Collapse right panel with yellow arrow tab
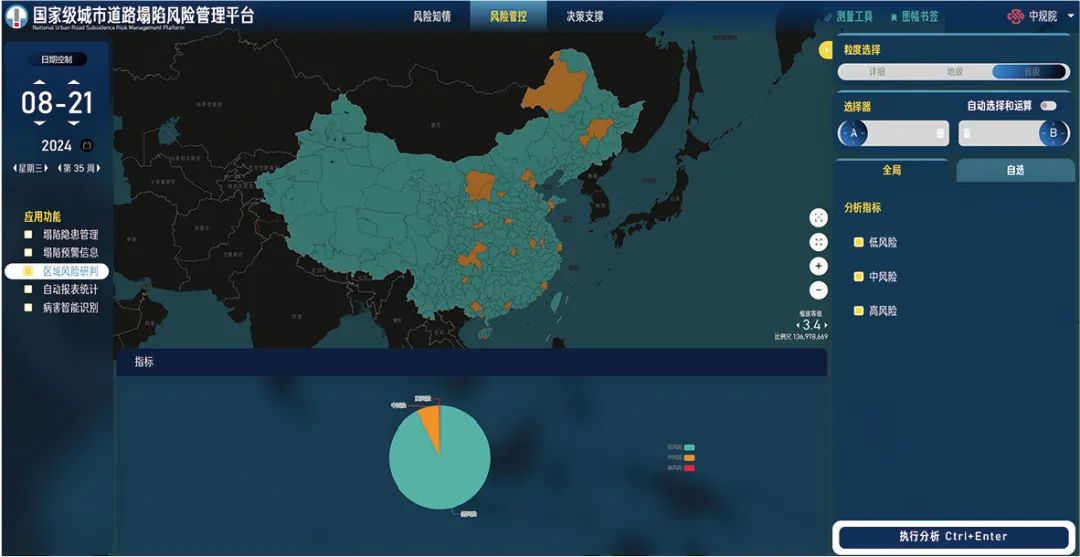 826,50
